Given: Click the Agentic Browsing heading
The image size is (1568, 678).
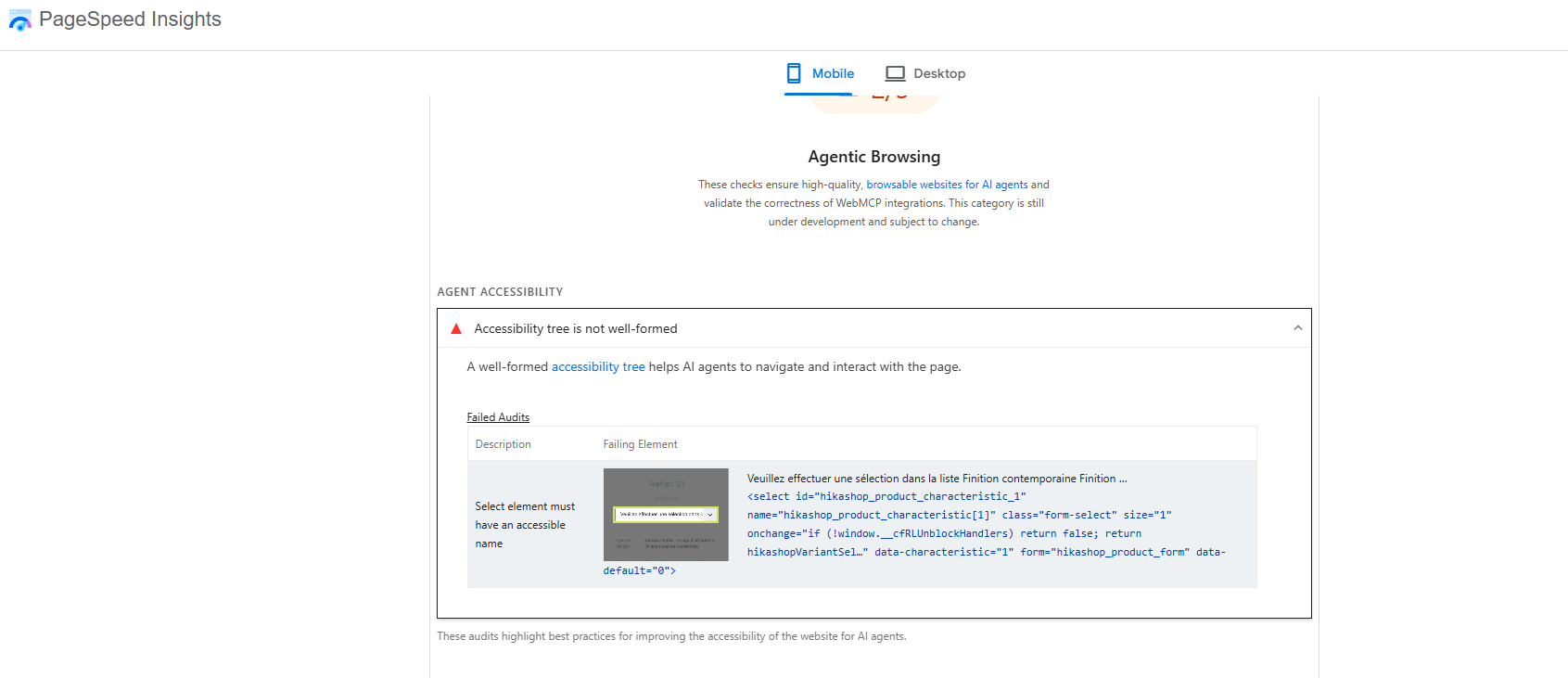Looking at the screenshot, I should pos(873,157).
